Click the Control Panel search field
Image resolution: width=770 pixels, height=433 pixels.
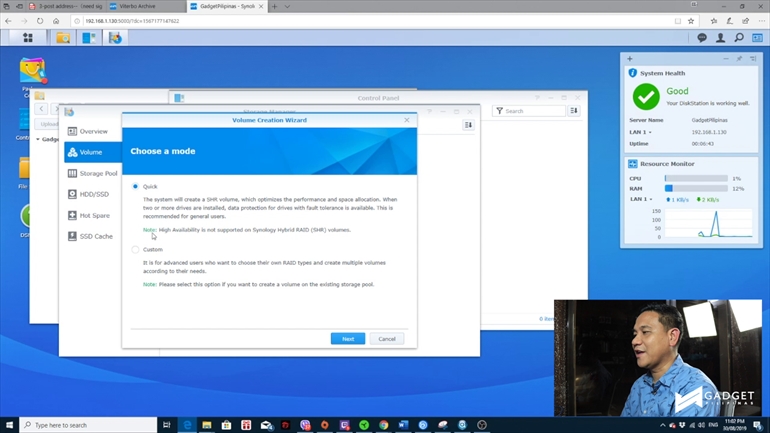(x=529, y=111)
